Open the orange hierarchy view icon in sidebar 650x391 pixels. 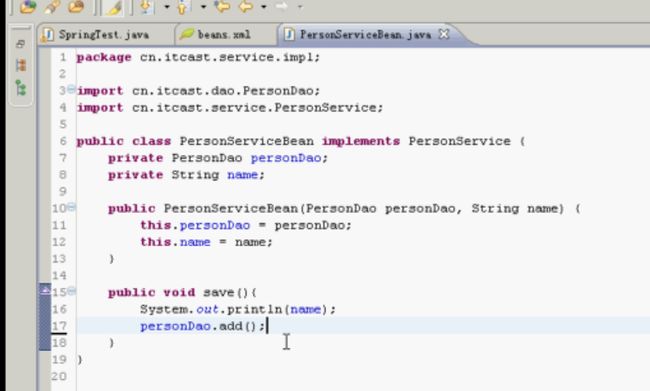[x=21, y=65]
